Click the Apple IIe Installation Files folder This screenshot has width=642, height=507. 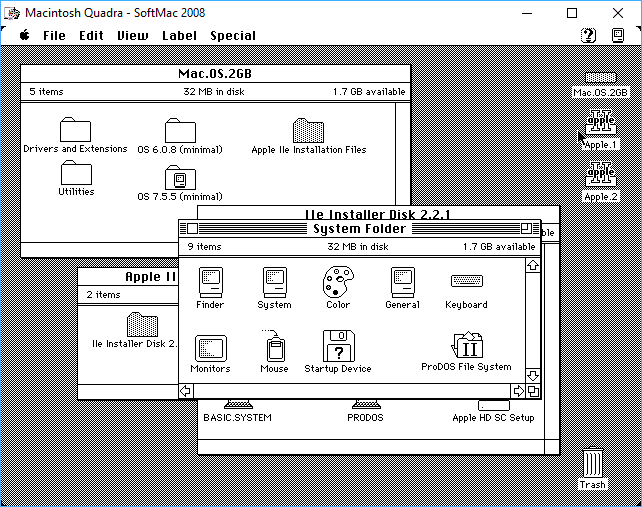pyautogui.click(x=308, y=131)
